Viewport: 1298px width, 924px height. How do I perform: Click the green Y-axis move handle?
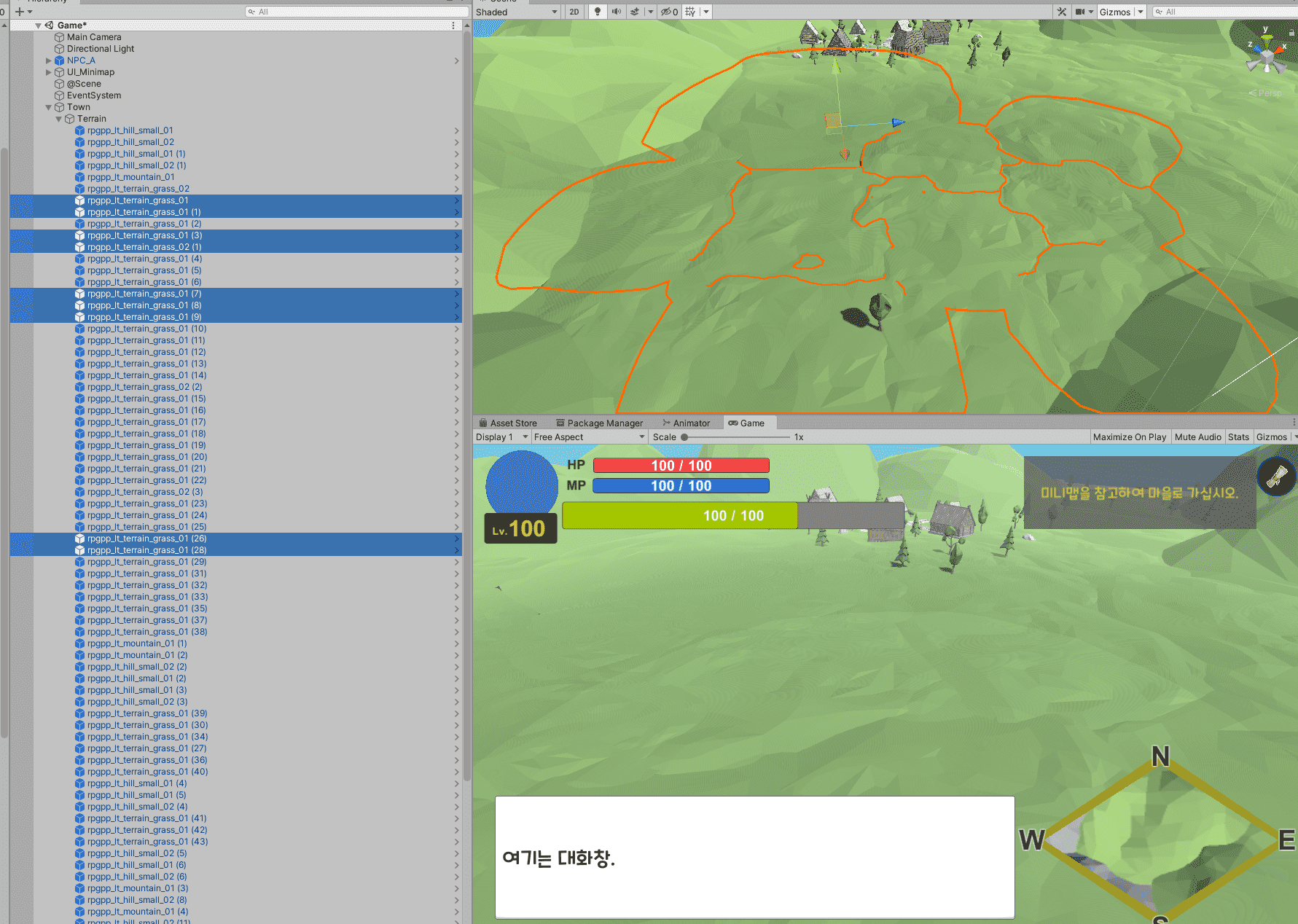coord(836,66)
